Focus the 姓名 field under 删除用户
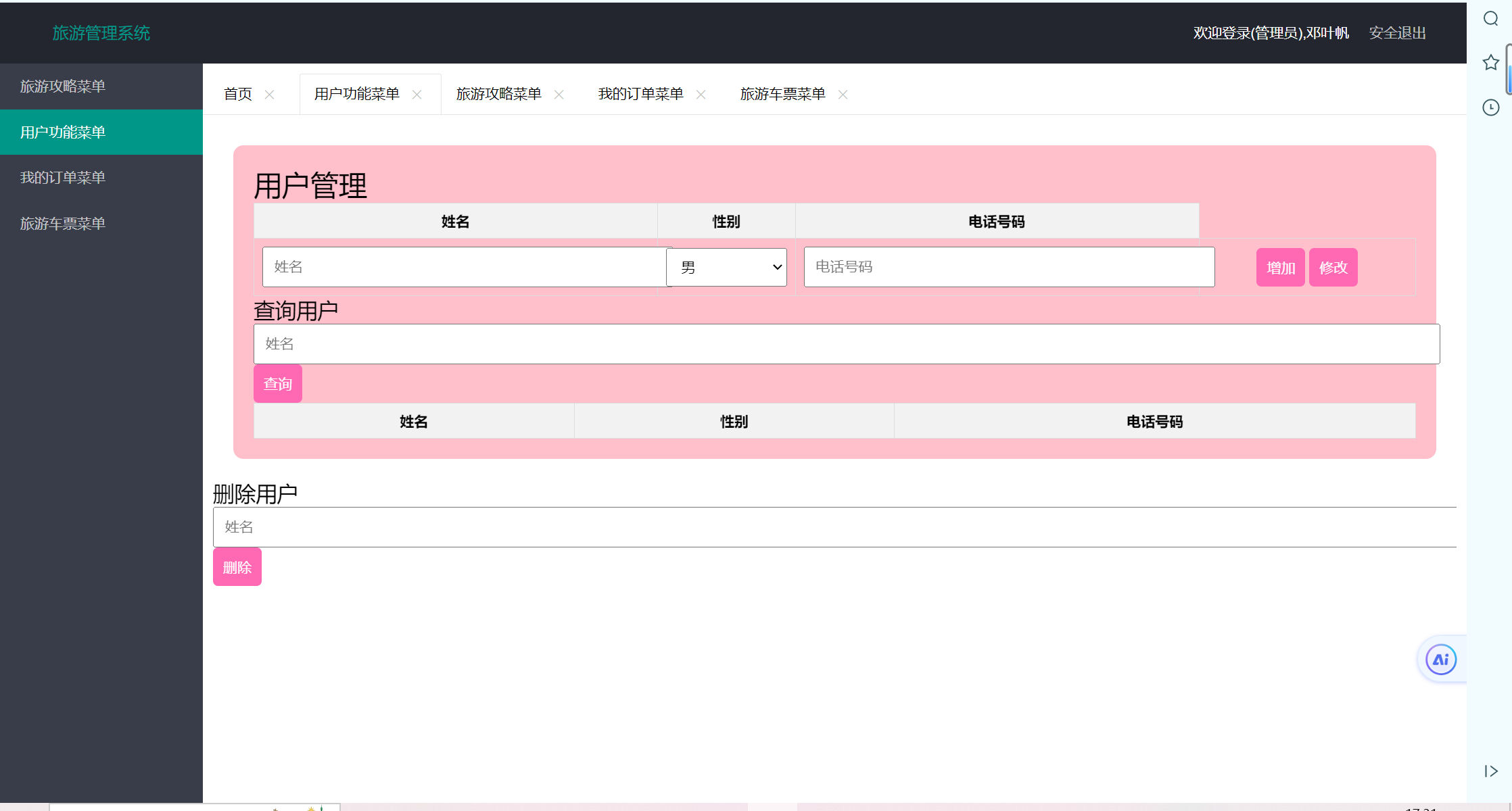This screenshot has width=1512, height=811. (x=835, y=527)
